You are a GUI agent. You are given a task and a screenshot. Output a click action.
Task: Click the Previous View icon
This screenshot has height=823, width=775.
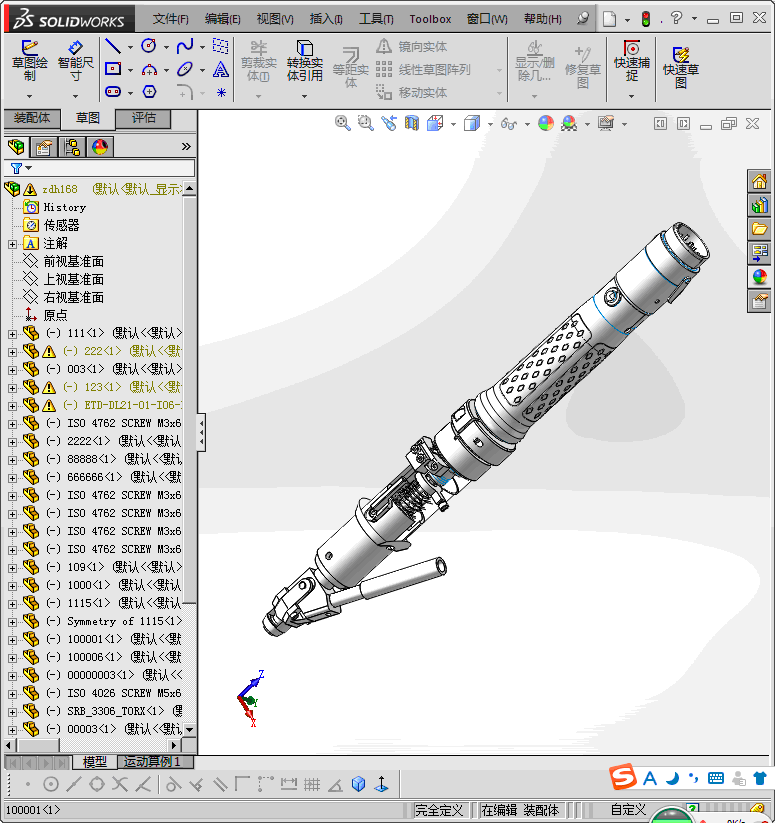pyautogui.click(x=389, y=123)
